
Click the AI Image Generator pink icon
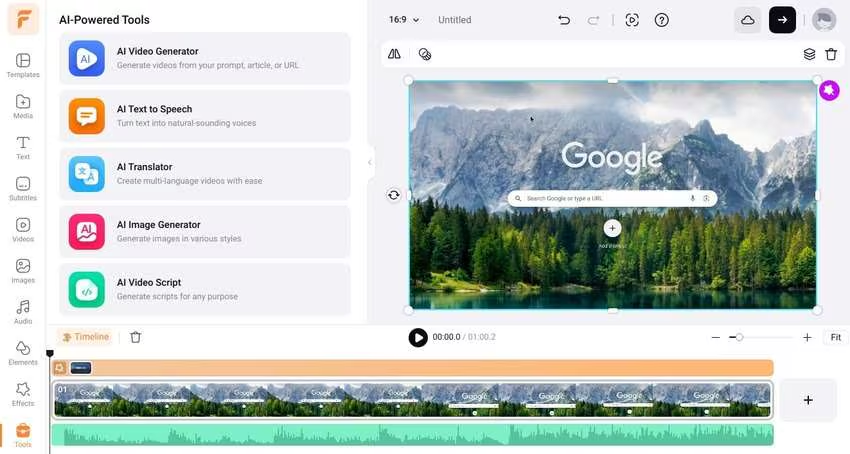coord(87,232)
